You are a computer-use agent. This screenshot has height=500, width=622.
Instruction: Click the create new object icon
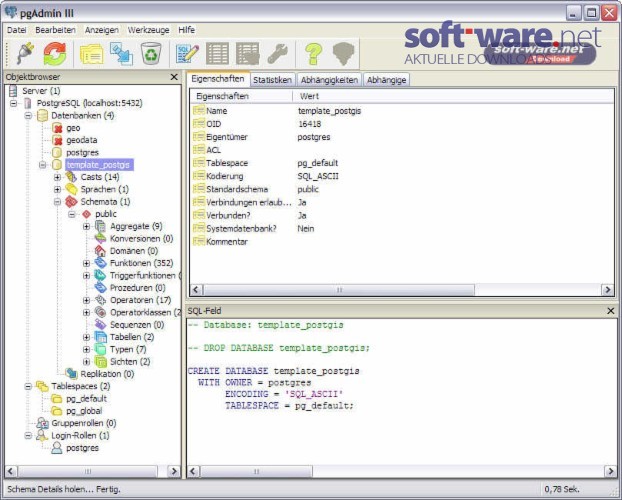click(x=121, y=53)
